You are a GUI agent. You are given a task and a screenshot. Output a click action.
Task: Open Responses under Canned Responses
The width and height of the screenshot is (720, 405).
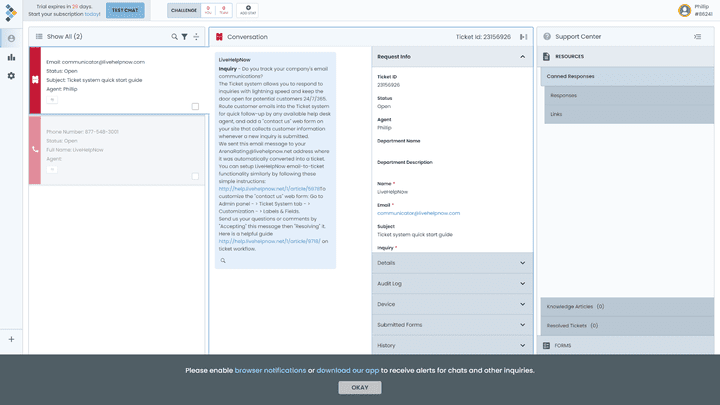point(563,95)
